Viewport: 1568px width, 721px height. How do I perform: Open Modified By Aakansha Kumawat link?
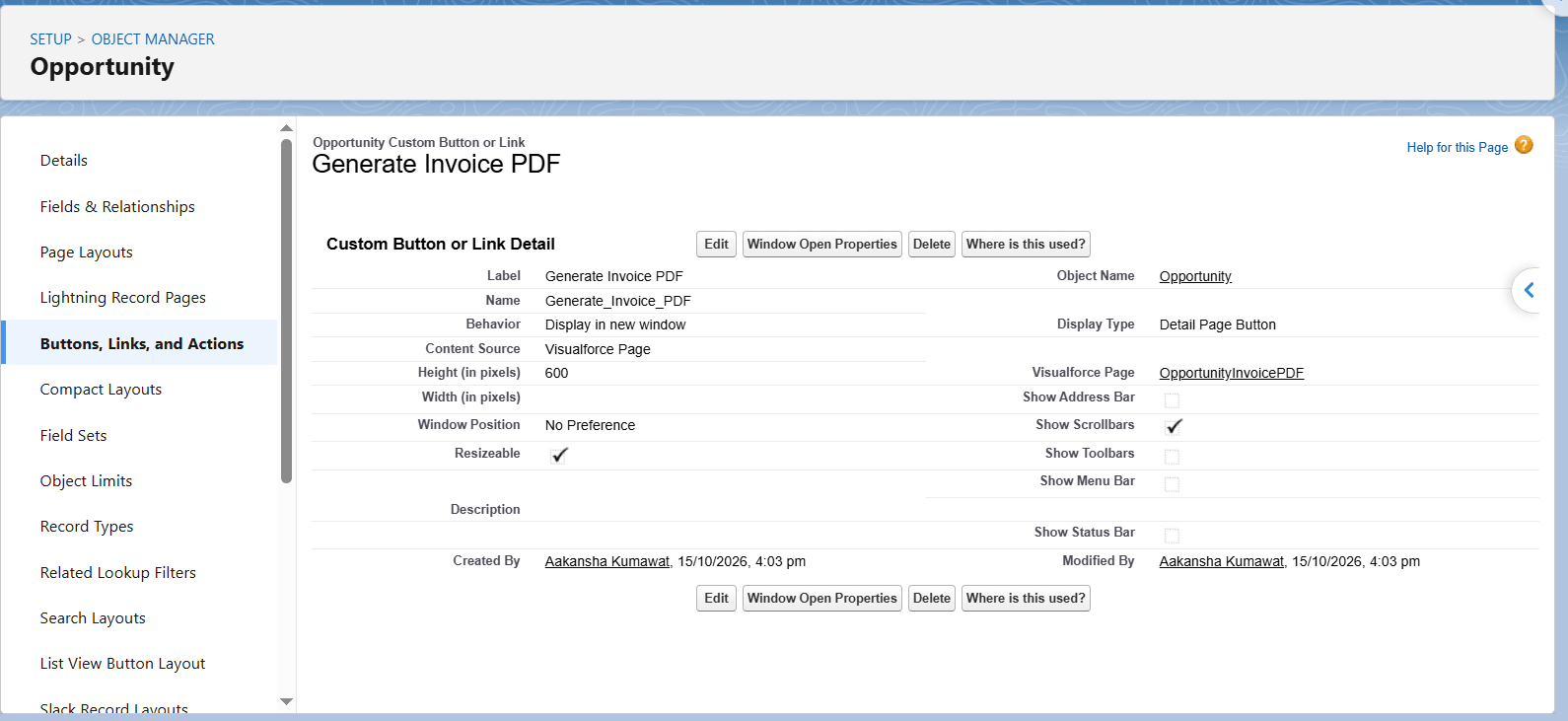1222,561
